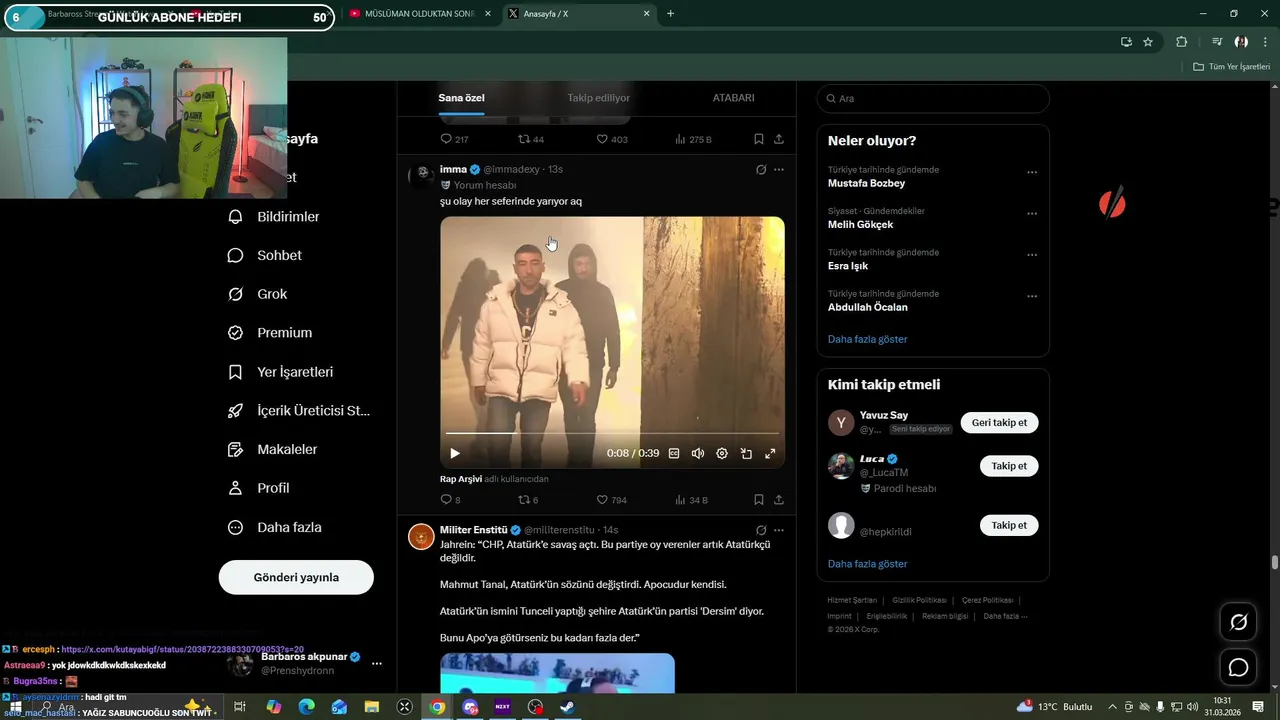Click page vertical scrollbar thumb

click(1274, 562)
